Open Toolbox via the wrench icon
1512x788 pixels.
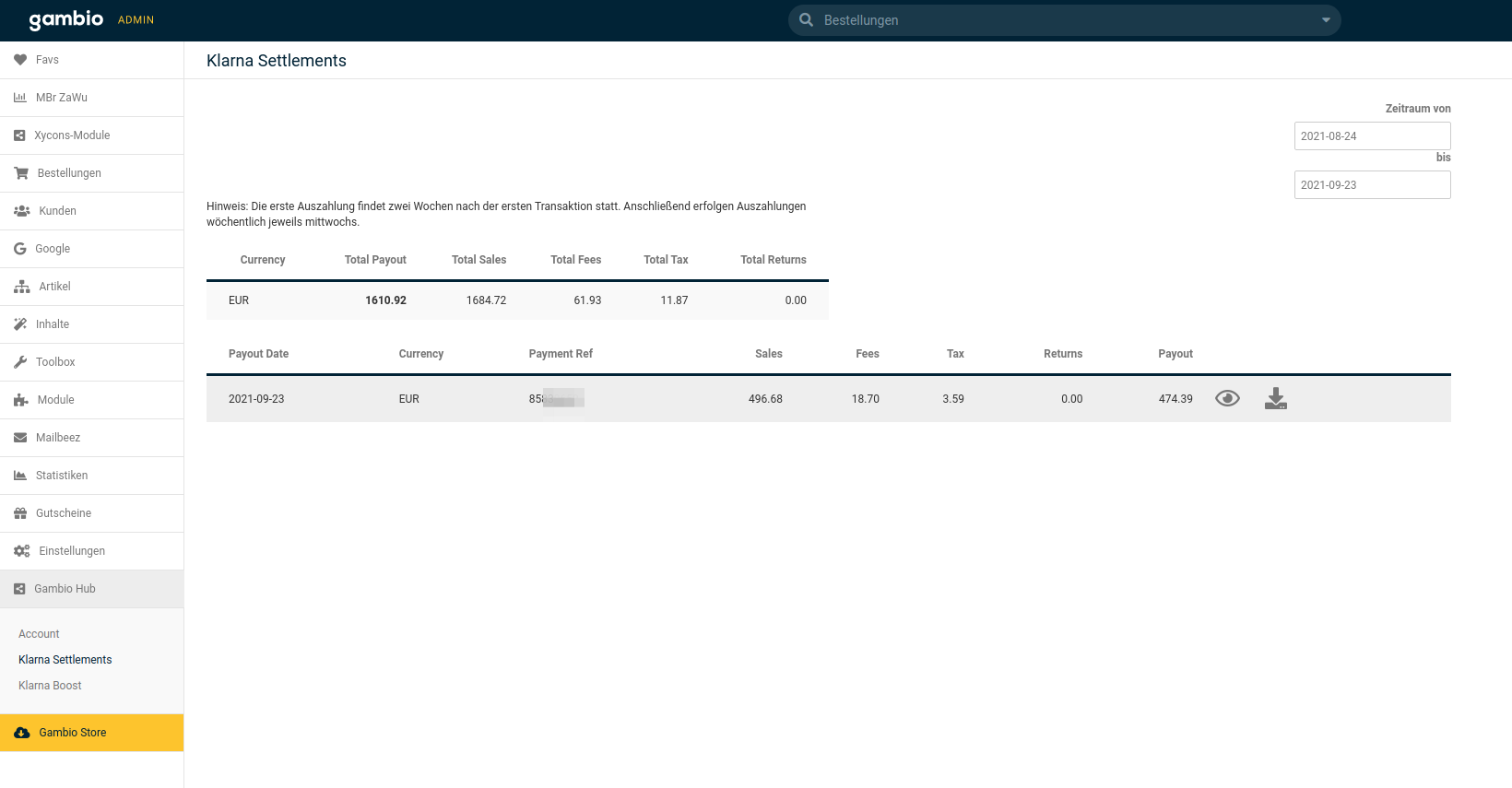[x=20, y=362]
